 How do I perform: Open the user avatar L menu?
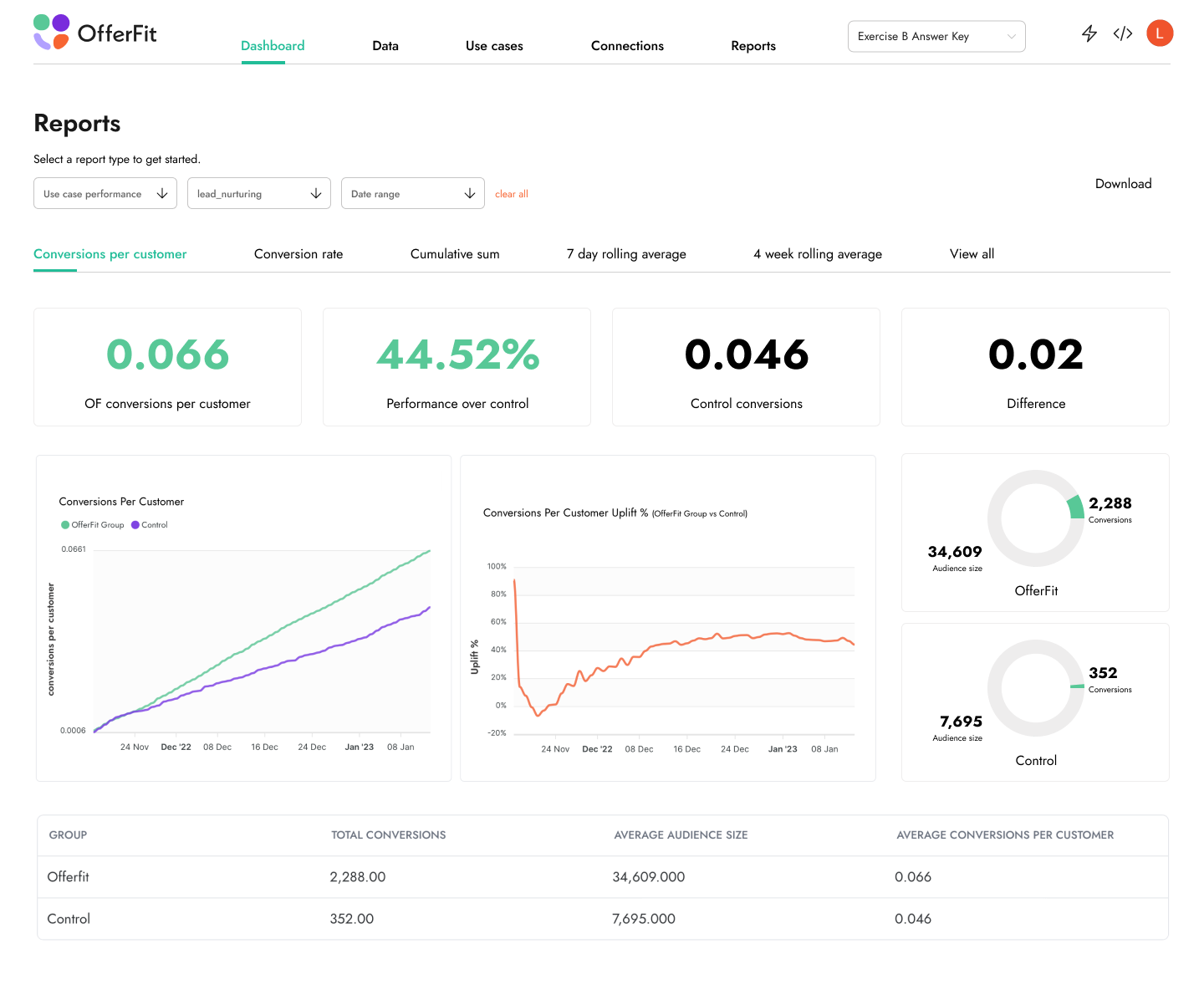coord(1160,33)
